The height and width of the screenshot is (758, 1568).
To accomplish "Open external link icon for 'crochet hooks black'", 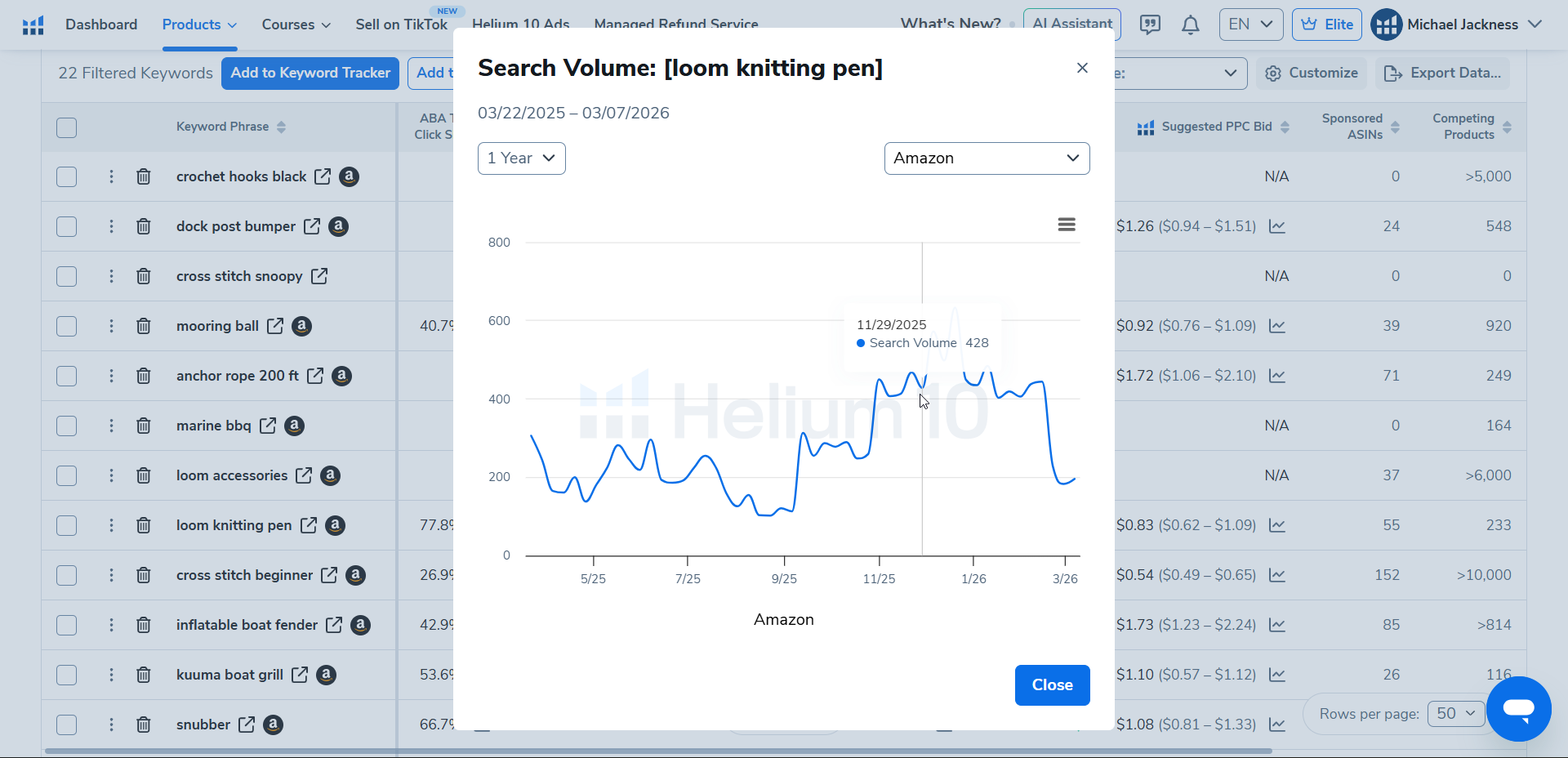I will click(x=323, y=176).
